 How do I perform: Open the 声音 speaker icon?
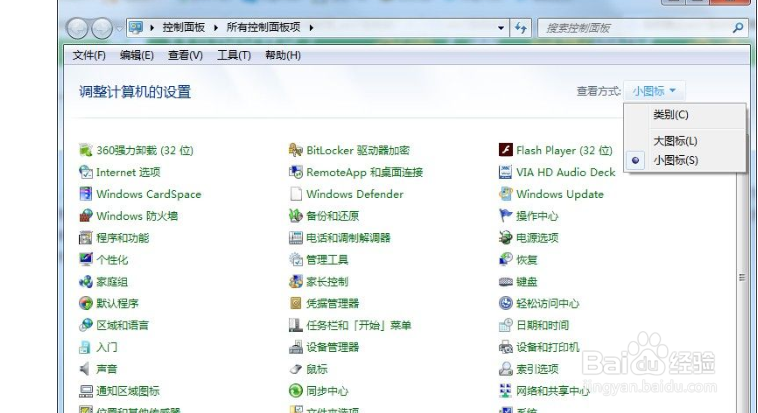click(x=86, y=369)
